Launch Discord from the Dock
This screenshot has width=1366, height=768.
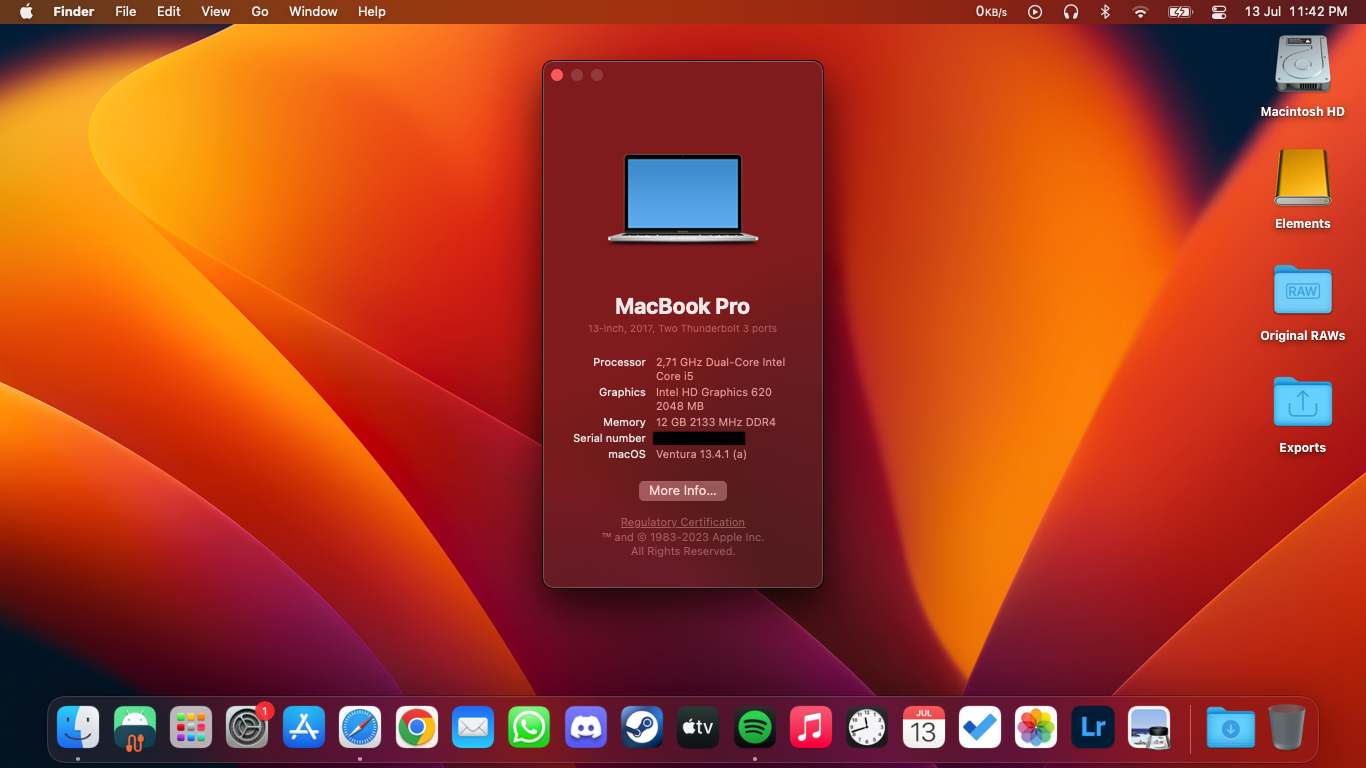pos(586,727)
